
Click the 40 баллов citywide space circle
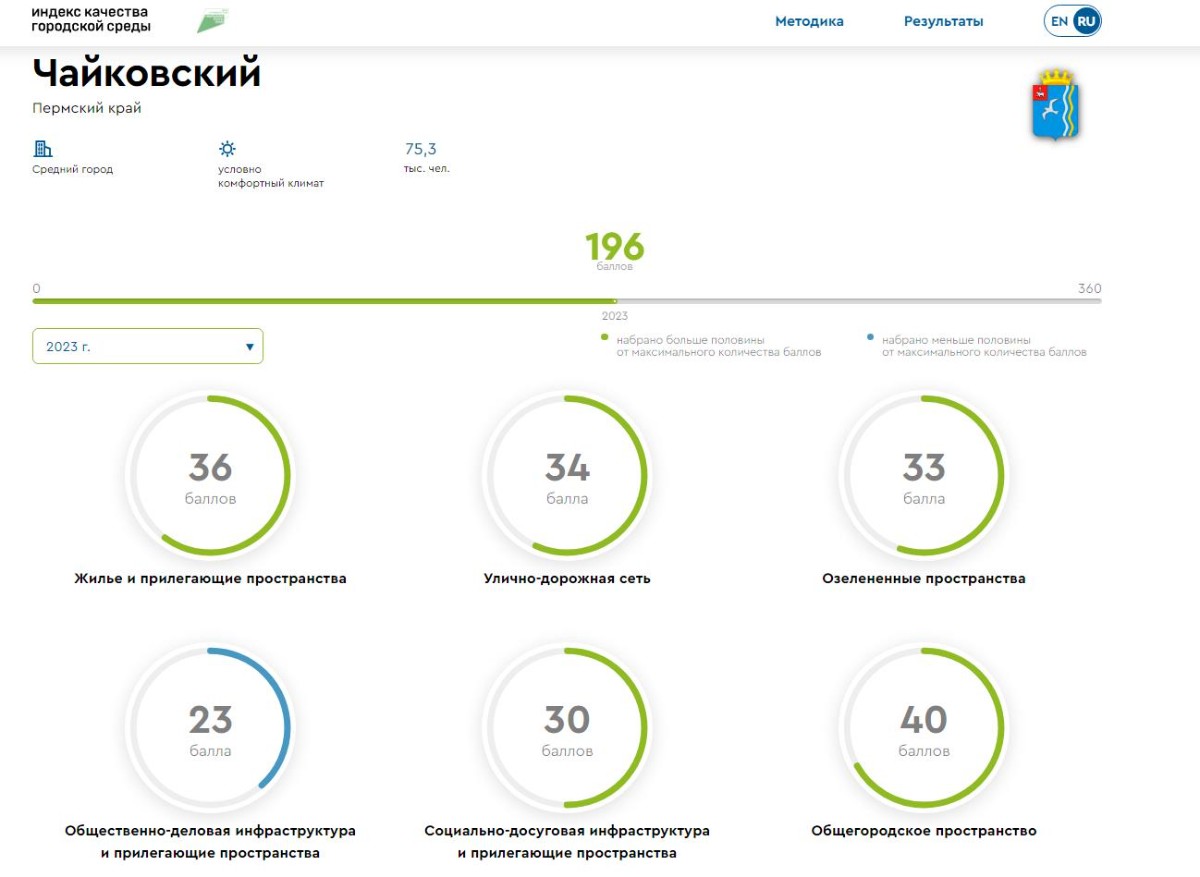point(923,728)
